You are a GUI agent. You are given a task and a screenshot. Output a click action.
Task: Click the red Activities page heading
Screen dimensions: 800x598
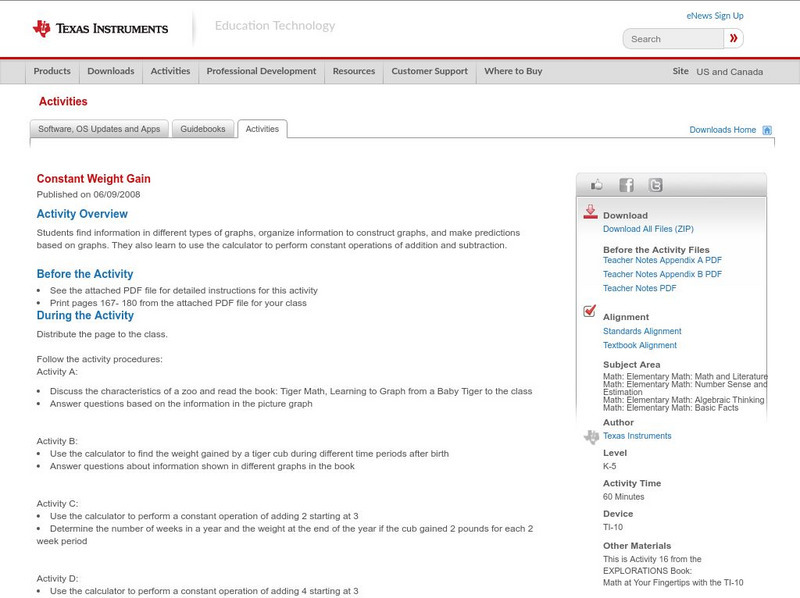pos(63,102)
